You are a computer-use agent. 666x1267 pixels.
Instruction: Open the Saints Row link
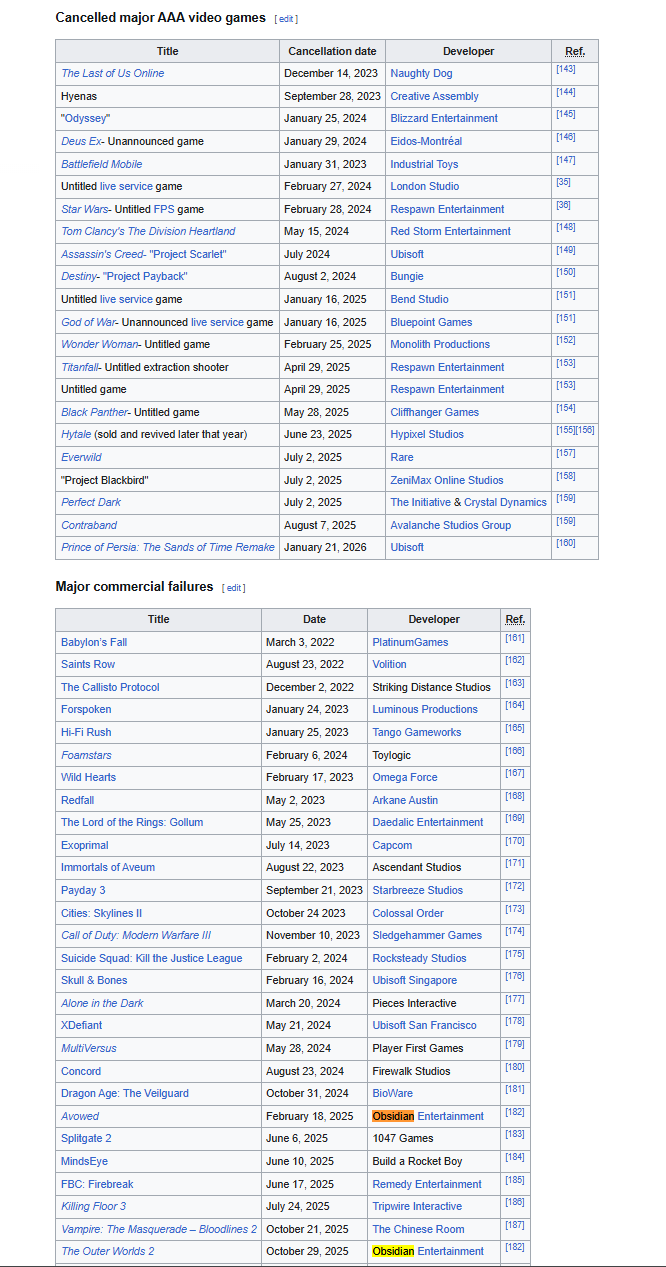[x=88, y=664]
